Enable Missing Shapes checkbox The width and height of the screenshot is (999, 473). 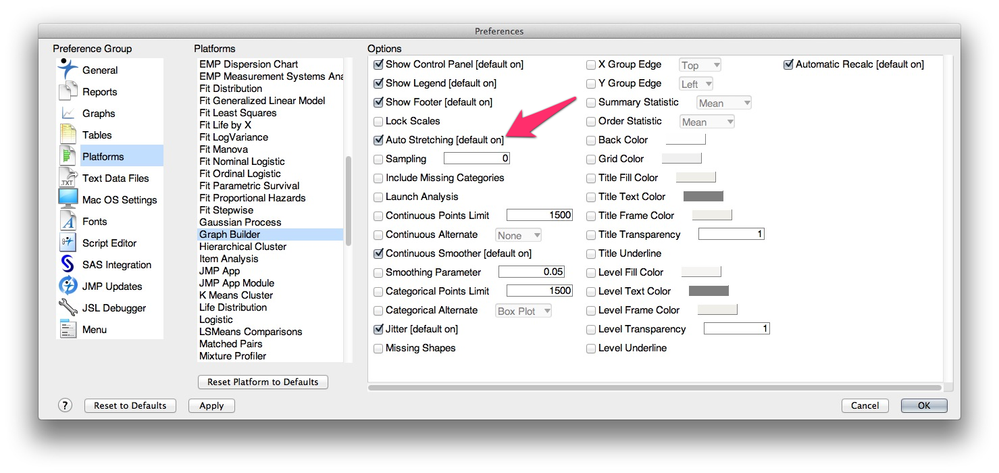pyautogui.click(x=378, y=348)
